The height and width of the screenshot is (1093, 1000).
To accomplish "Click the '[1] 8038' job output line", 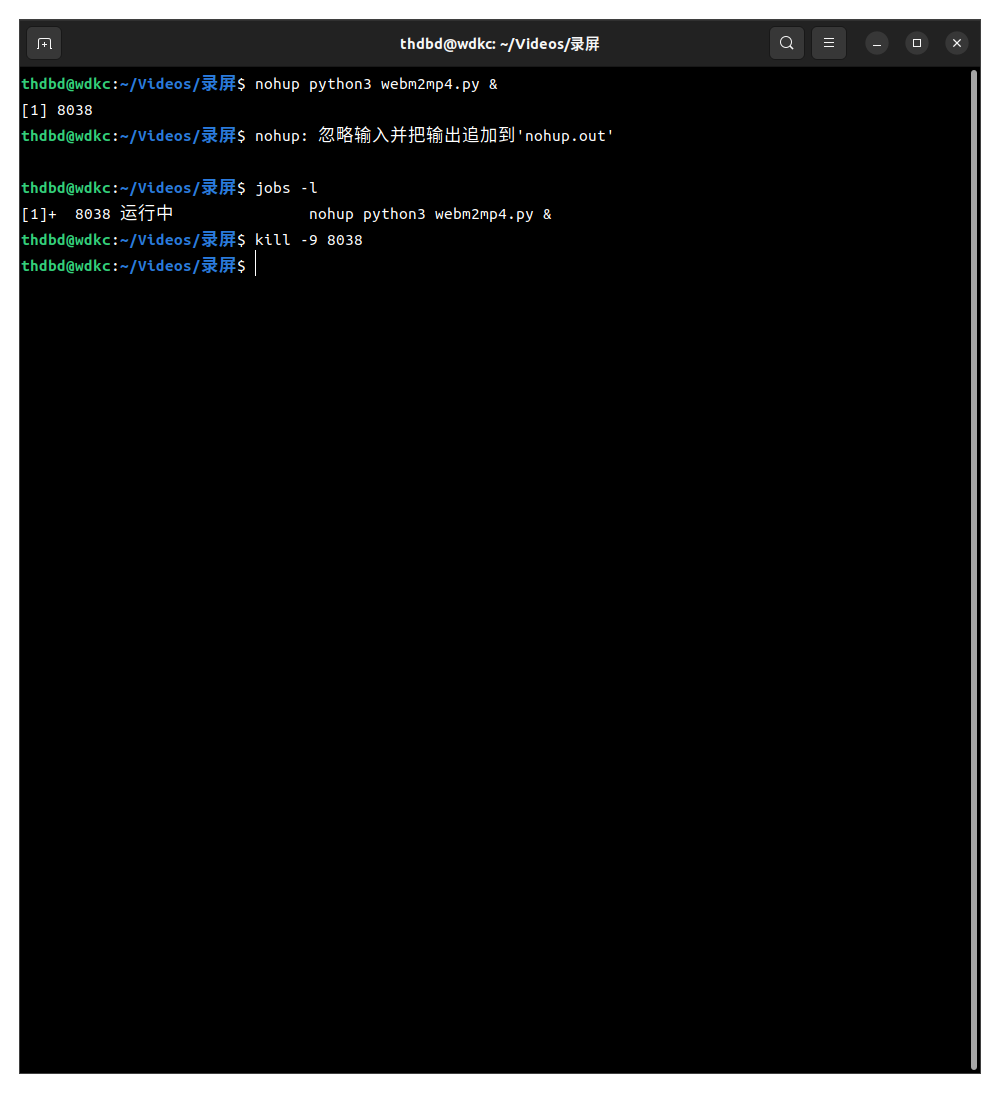I will [57, 110].
